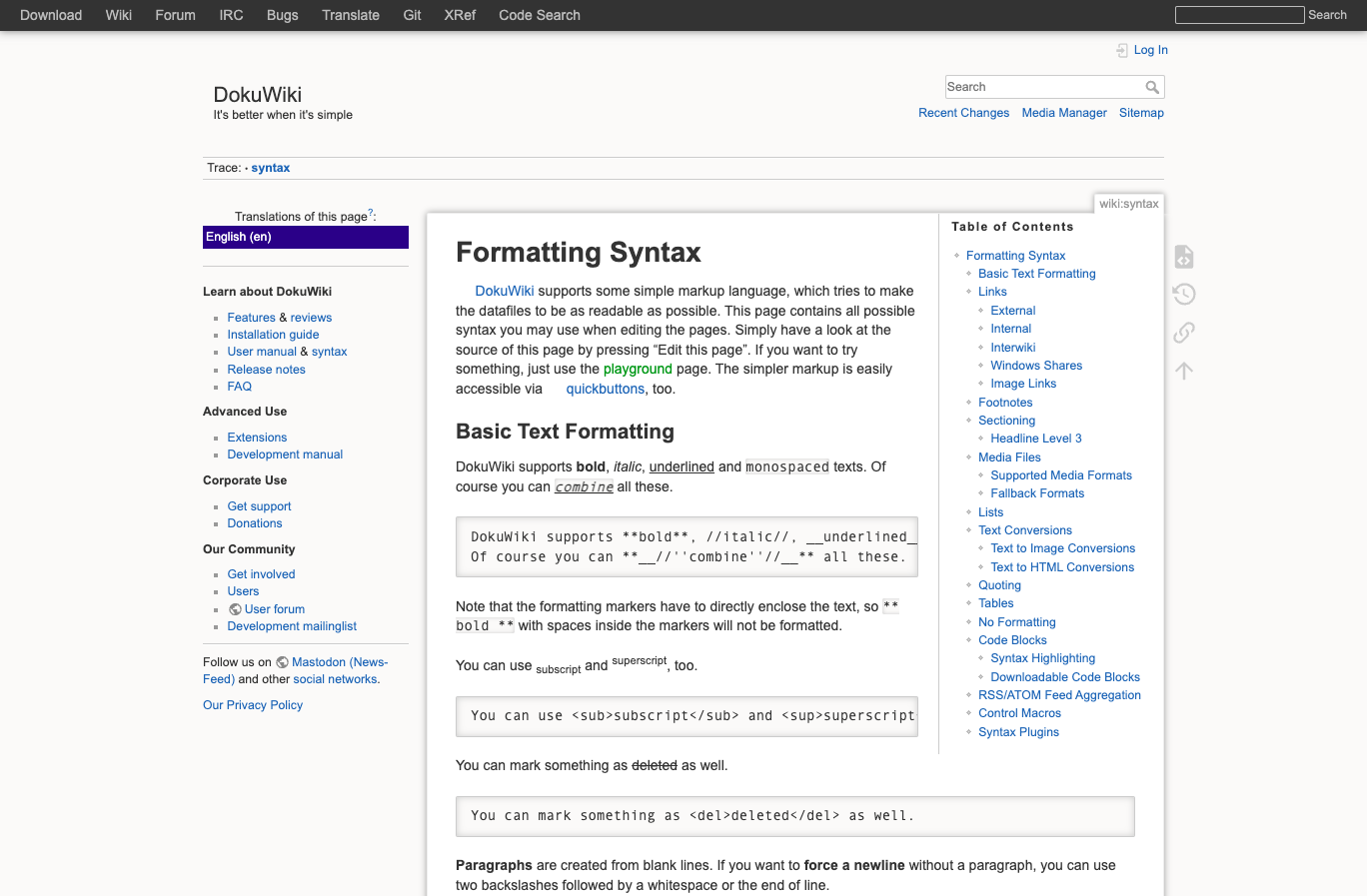Click the green playground link
Viewport: 1367px width, 896px height.
638,369
